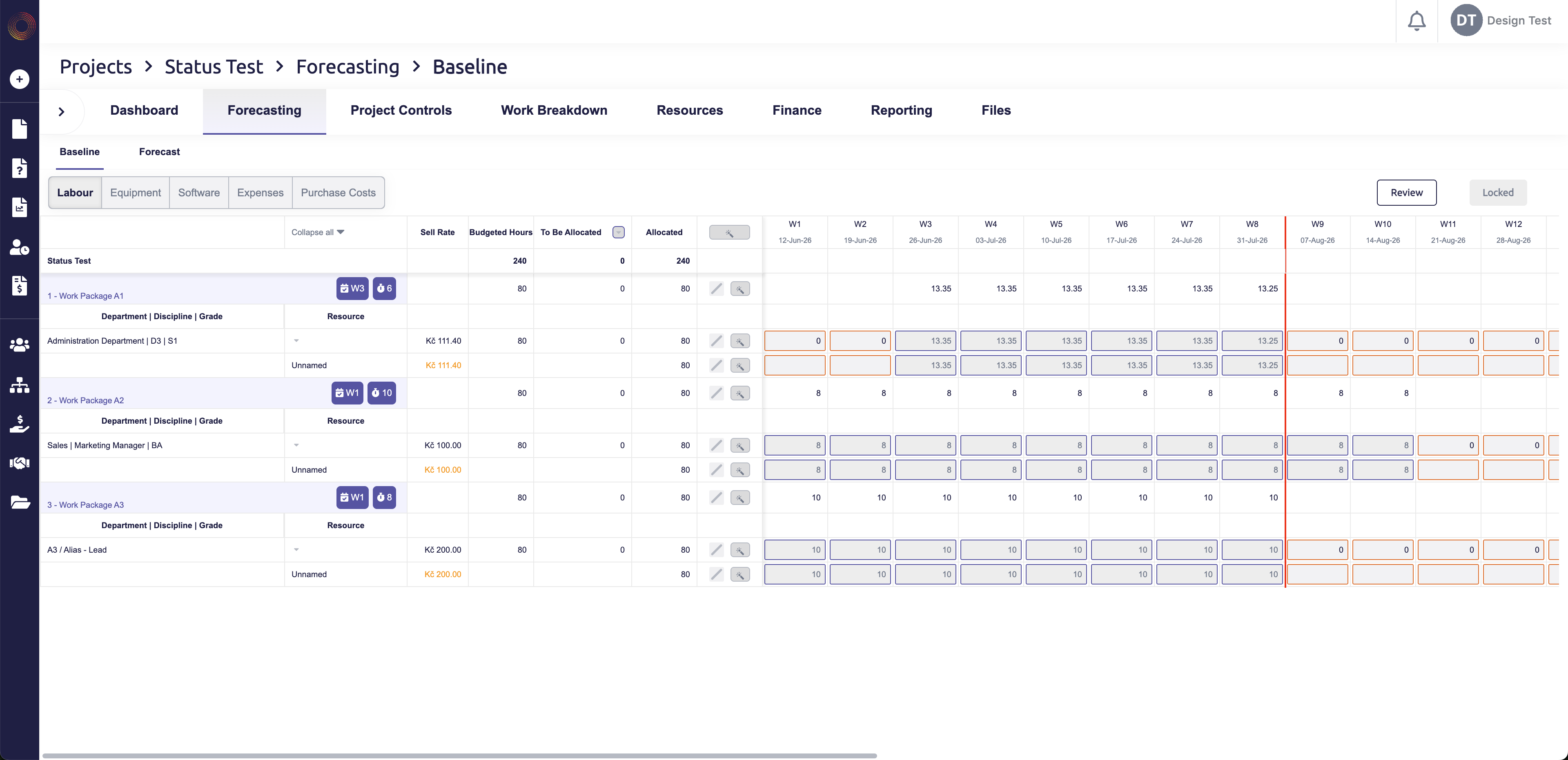Select the Forecast sub-tab

point(160,152)
